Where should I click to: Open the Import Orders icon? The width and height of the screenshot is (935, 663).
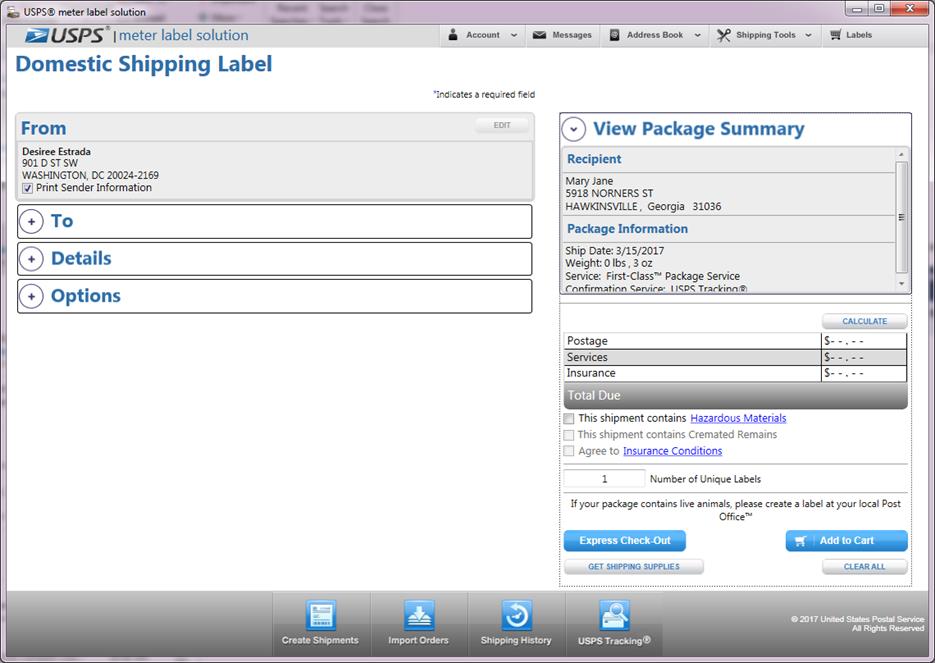[419, 615]
